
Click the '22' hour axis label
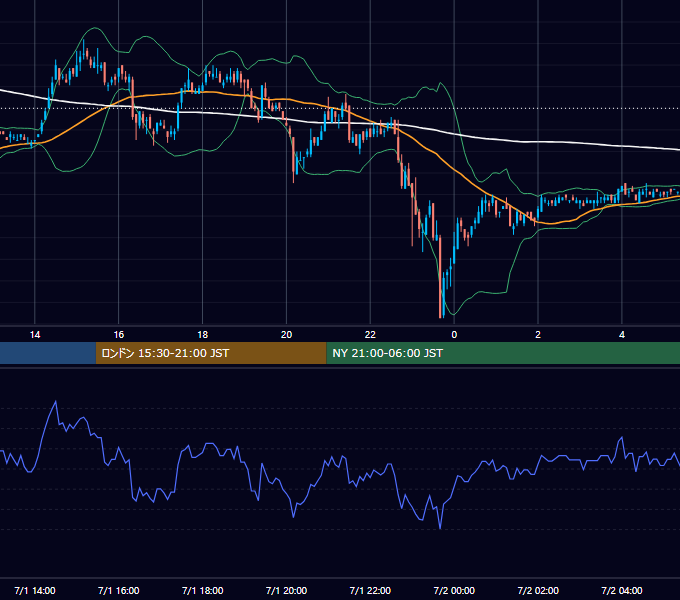point(370,335)
